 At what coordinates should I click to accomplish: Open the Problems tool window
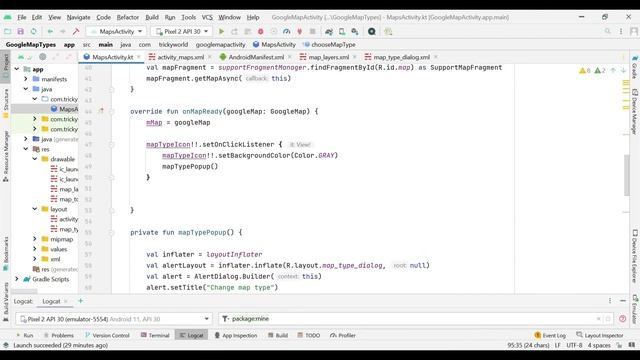[x=59, y=335]
